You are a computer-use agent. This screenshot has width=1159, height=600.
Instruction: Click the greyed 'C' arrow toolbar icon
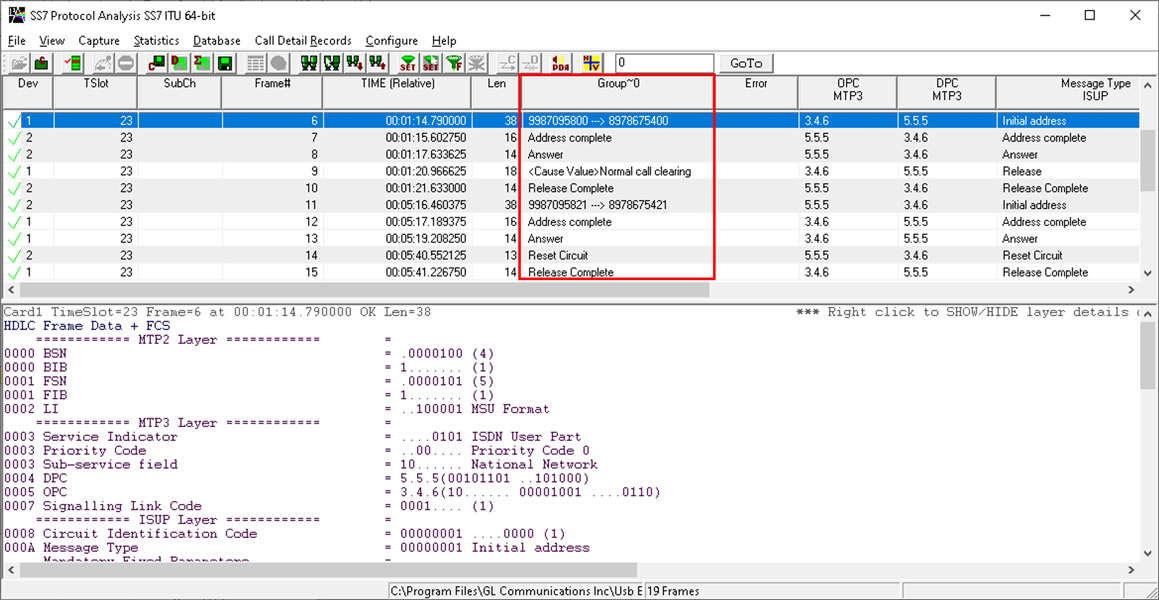point(508,64)
